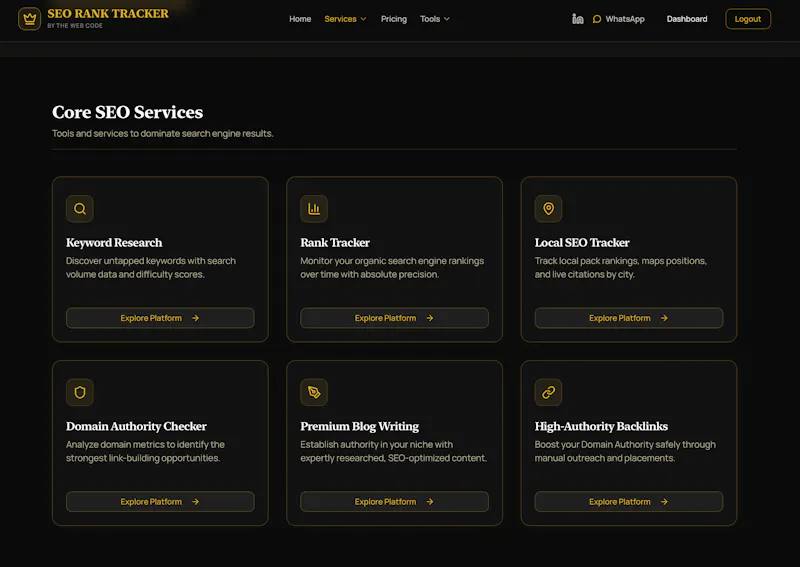The image size is (800, 567).
Task: Click the Domain Authority Checker shield icon
Action: pos(80,392)
